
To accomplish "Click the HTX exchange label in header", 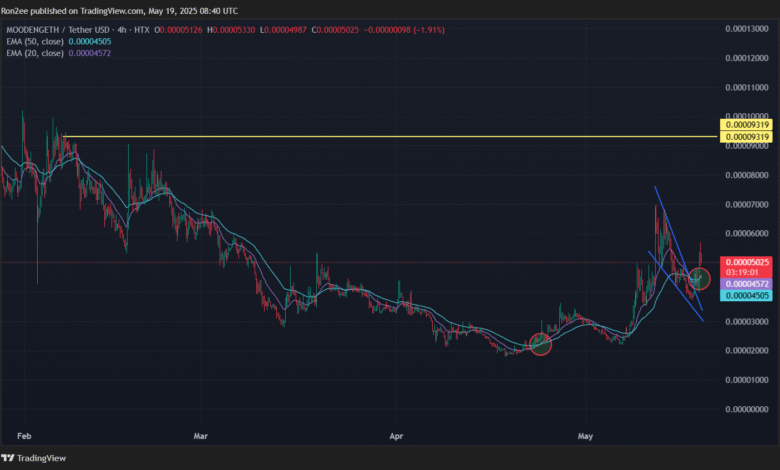I will click(x=143, y=31).
